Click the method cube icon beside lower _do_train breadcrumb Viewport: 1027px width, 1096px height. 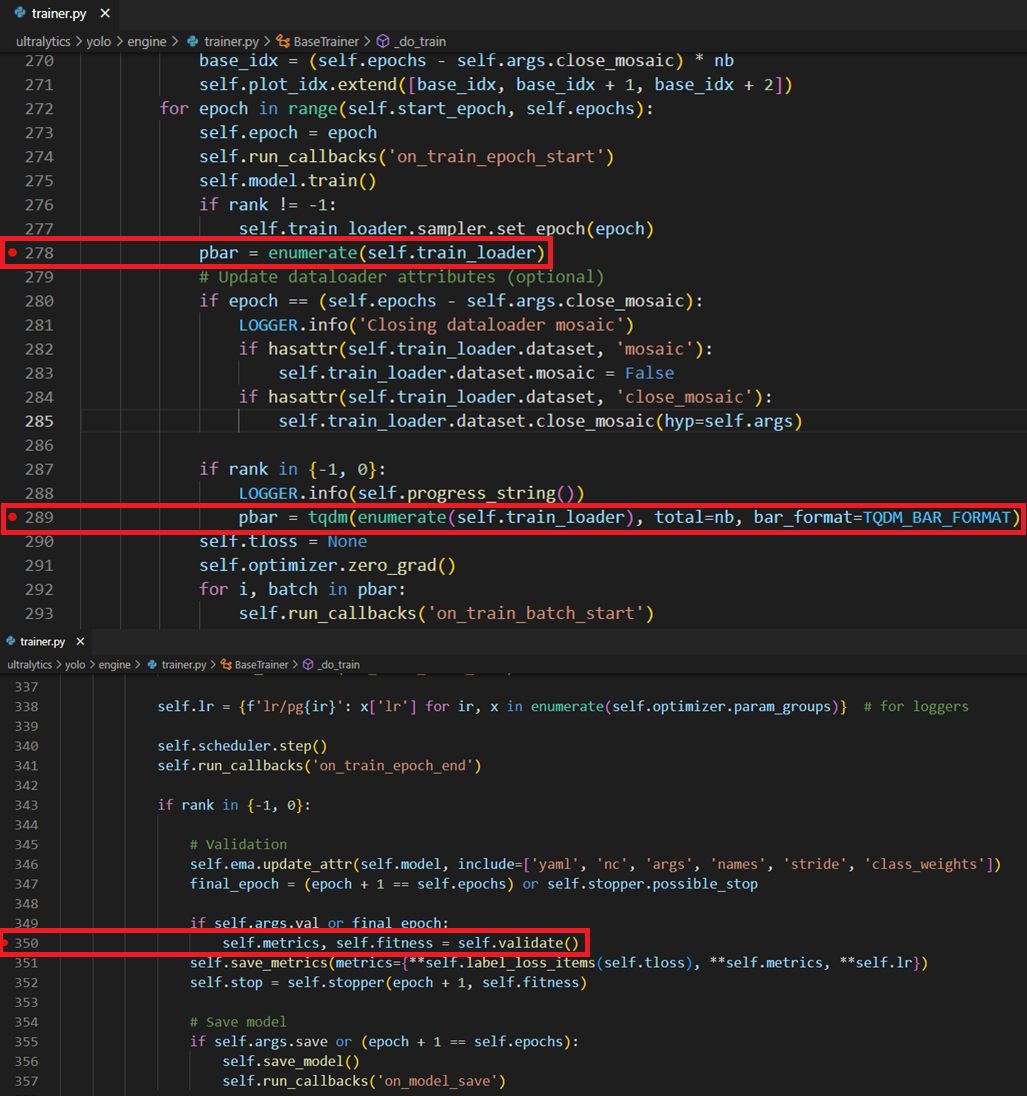point(308,665)
